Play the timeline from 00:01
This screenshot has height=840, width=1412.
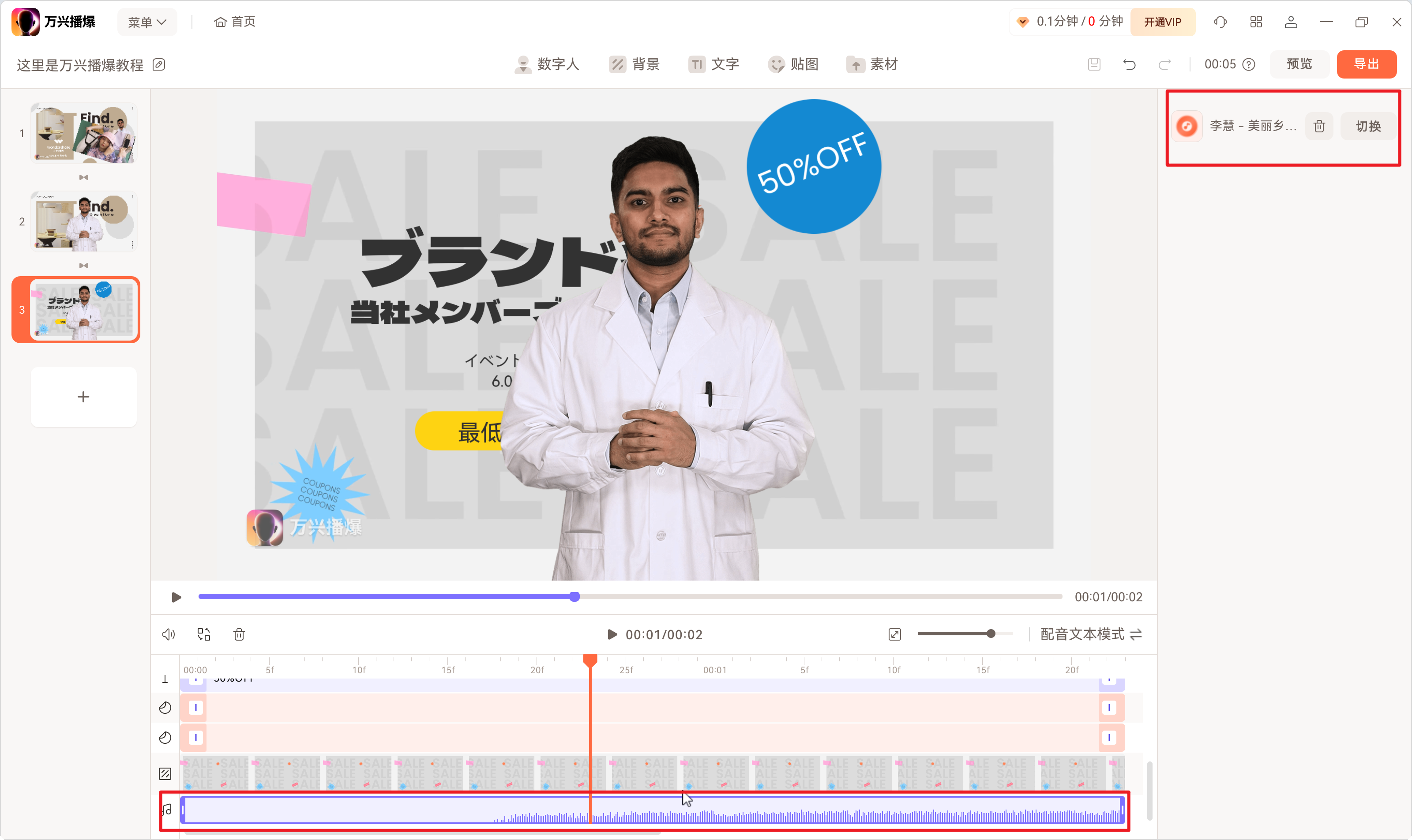(x=612, y=634)
